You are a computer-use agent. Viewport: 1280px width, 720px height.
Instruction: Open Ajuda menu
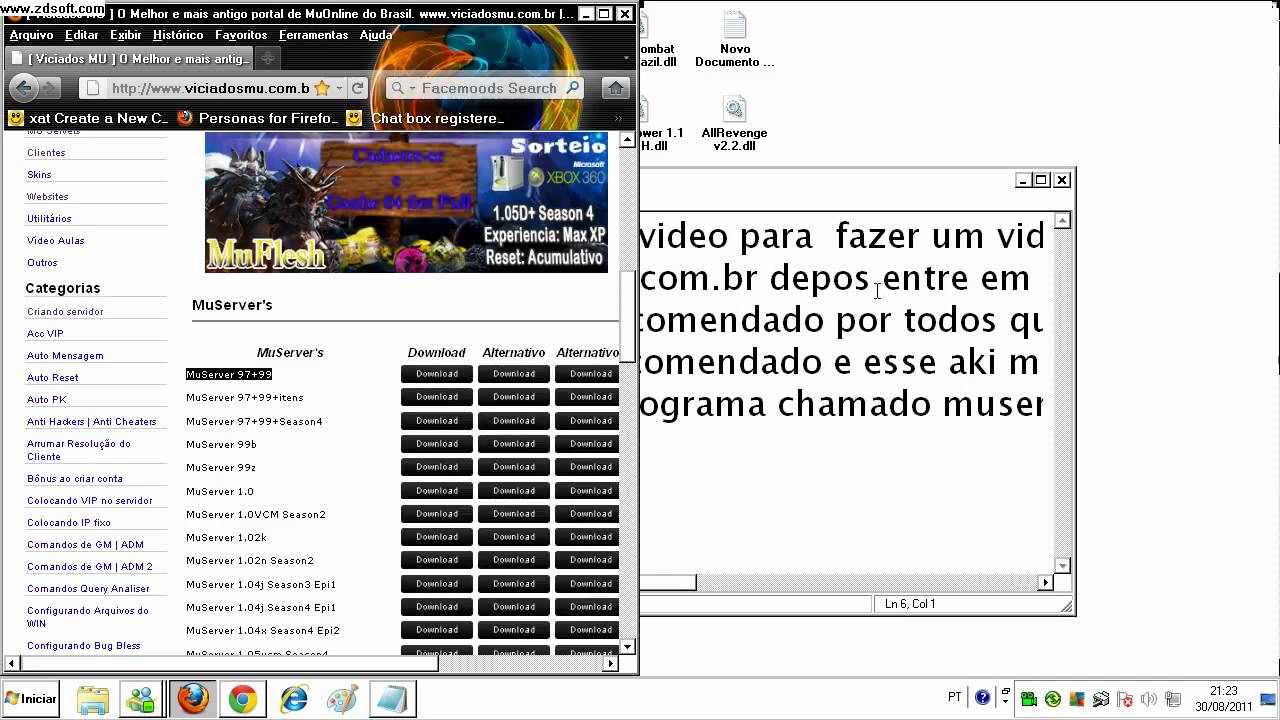coord(376,35)
